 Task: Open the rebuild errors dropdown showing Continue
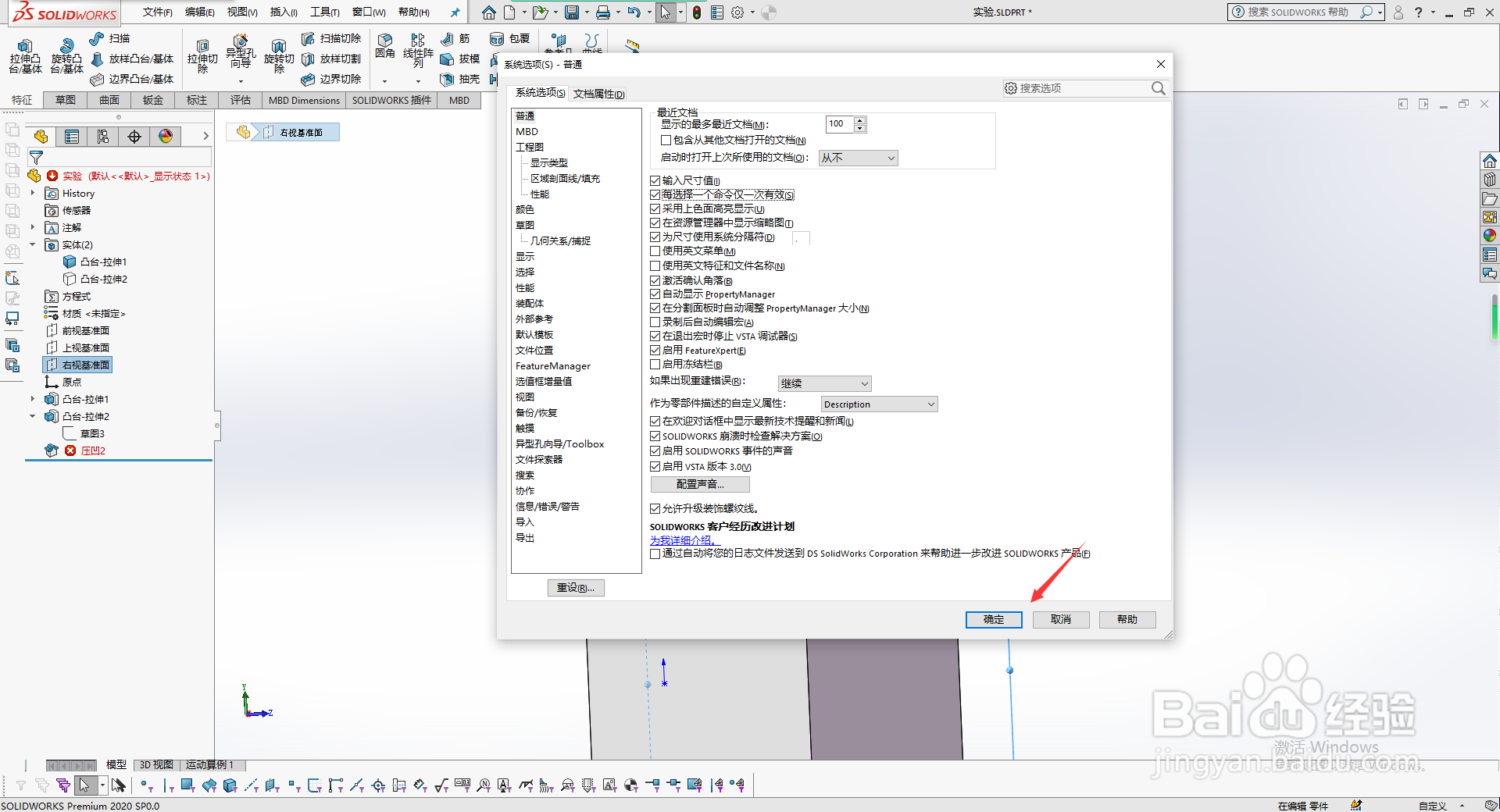[x=824, y=383]
